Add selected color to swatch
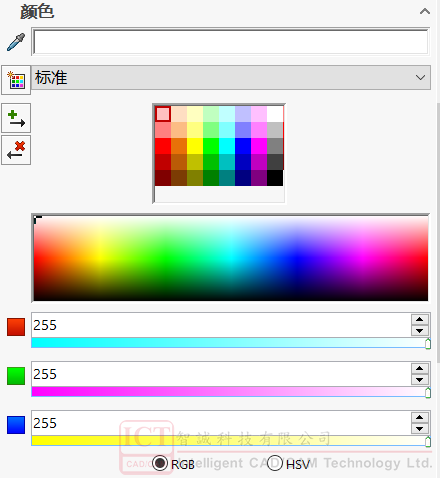 click(16, 118)
